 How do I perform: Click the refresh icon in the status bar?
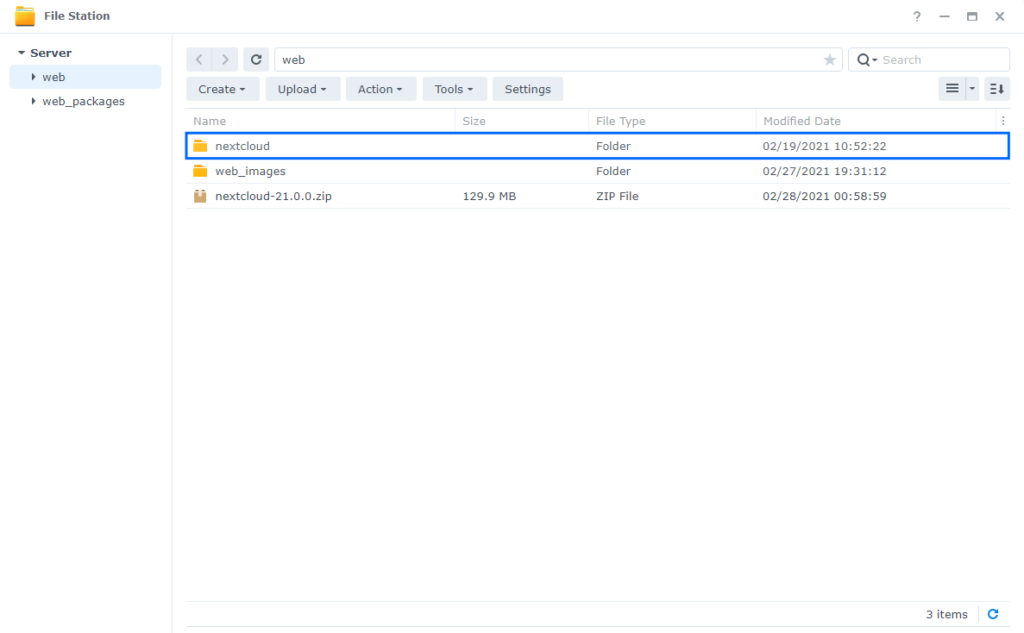point(993,614)
